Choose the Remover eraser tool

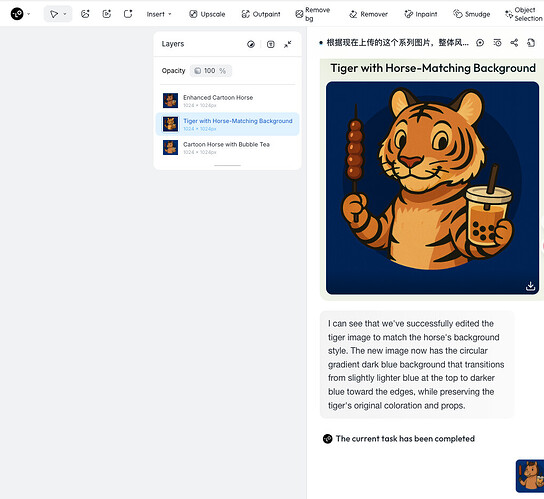(368, 14)
